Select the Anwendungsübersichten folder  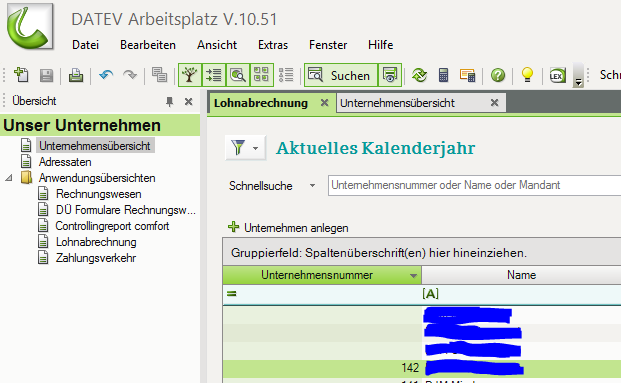[97, 178]
